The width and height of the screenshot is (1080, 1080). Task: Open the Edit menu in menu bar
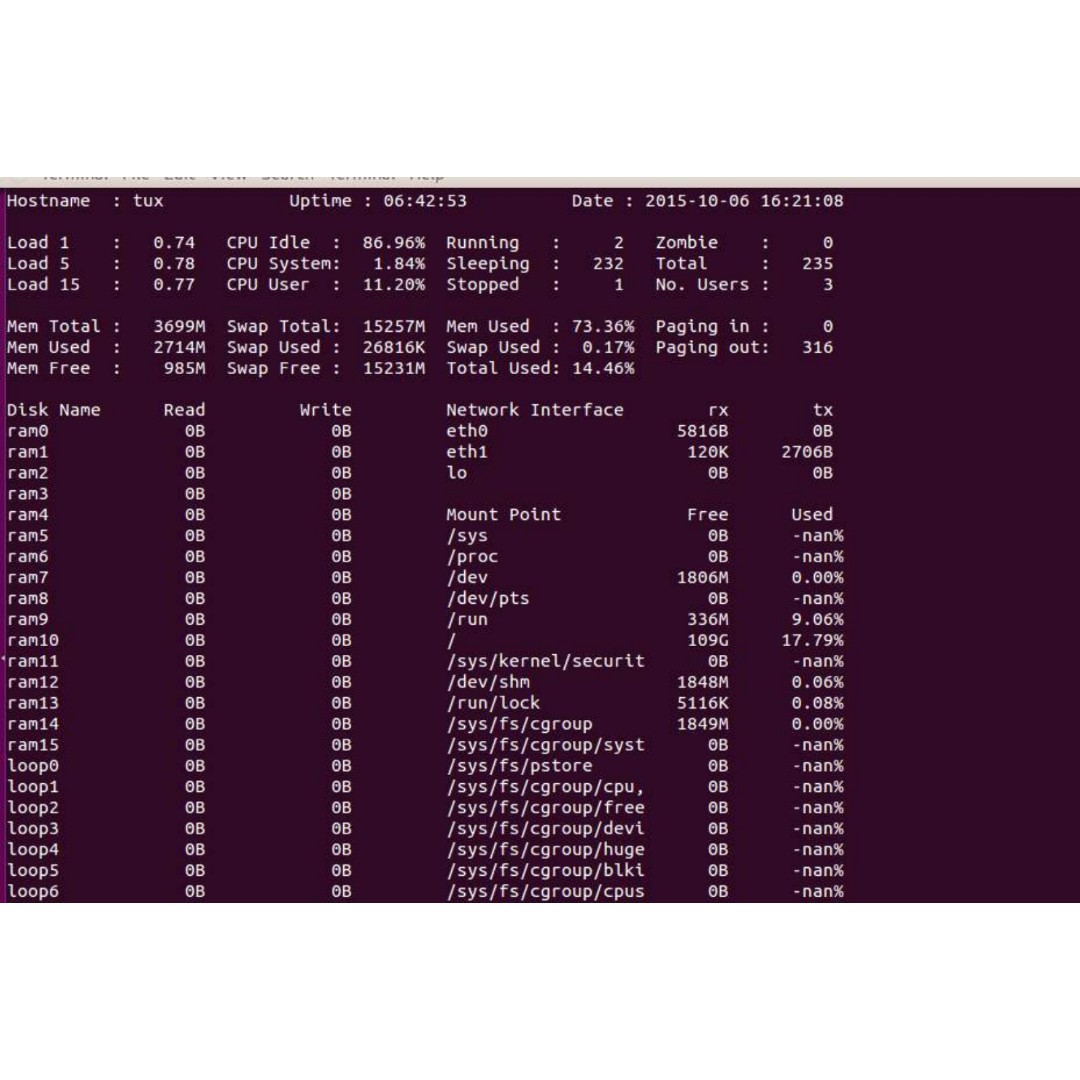[180, 177]
